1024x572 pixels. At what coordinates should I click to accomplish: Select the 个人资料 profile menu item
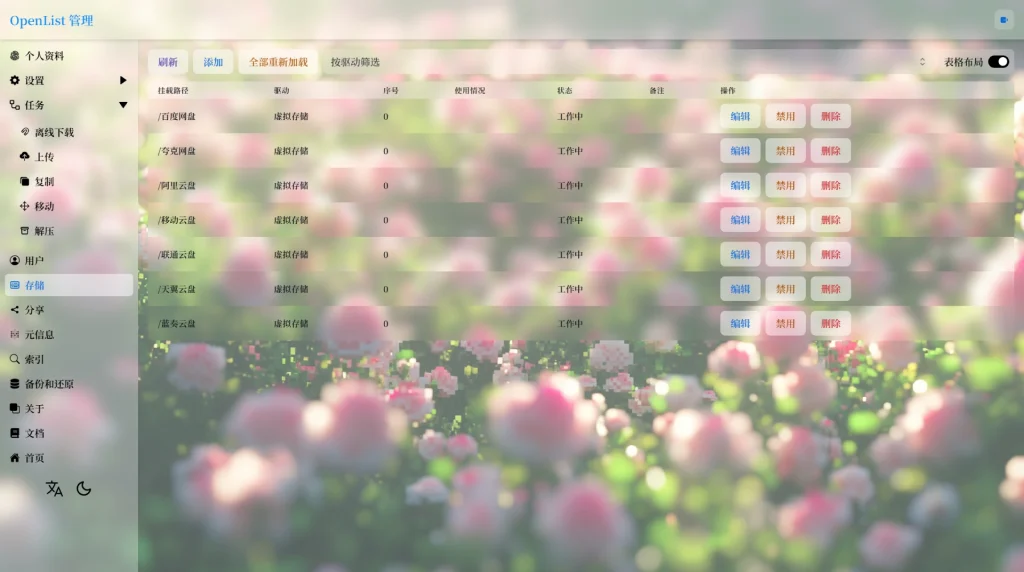pos(44,56)
